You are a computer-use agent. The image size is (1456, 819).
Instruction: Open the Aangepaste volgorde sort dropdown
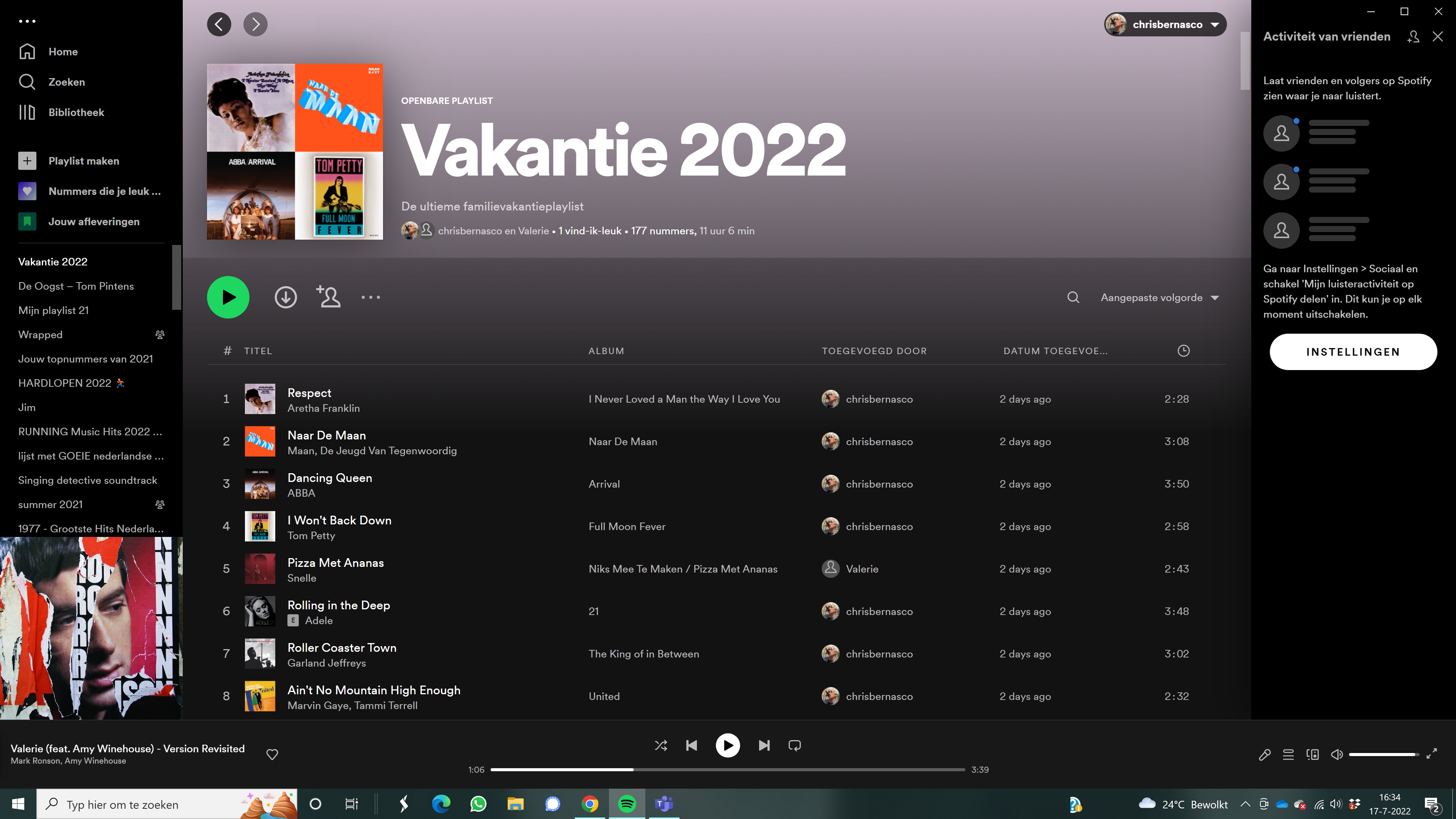[1159, 297]
